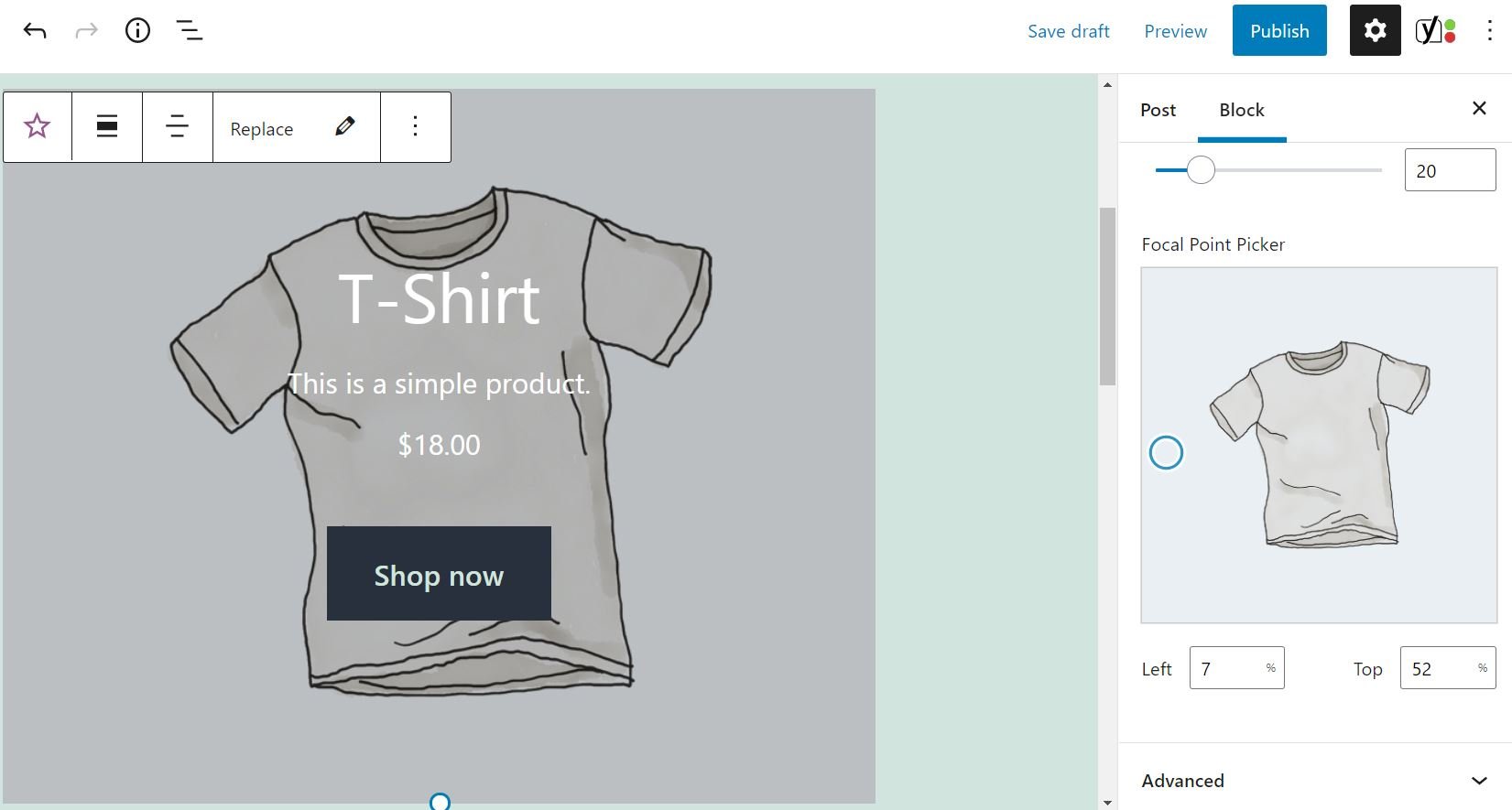The height and width of the screenshot is (810, 1512).
Task: Click the Save draft link
Action: [x=1068, y=31]
